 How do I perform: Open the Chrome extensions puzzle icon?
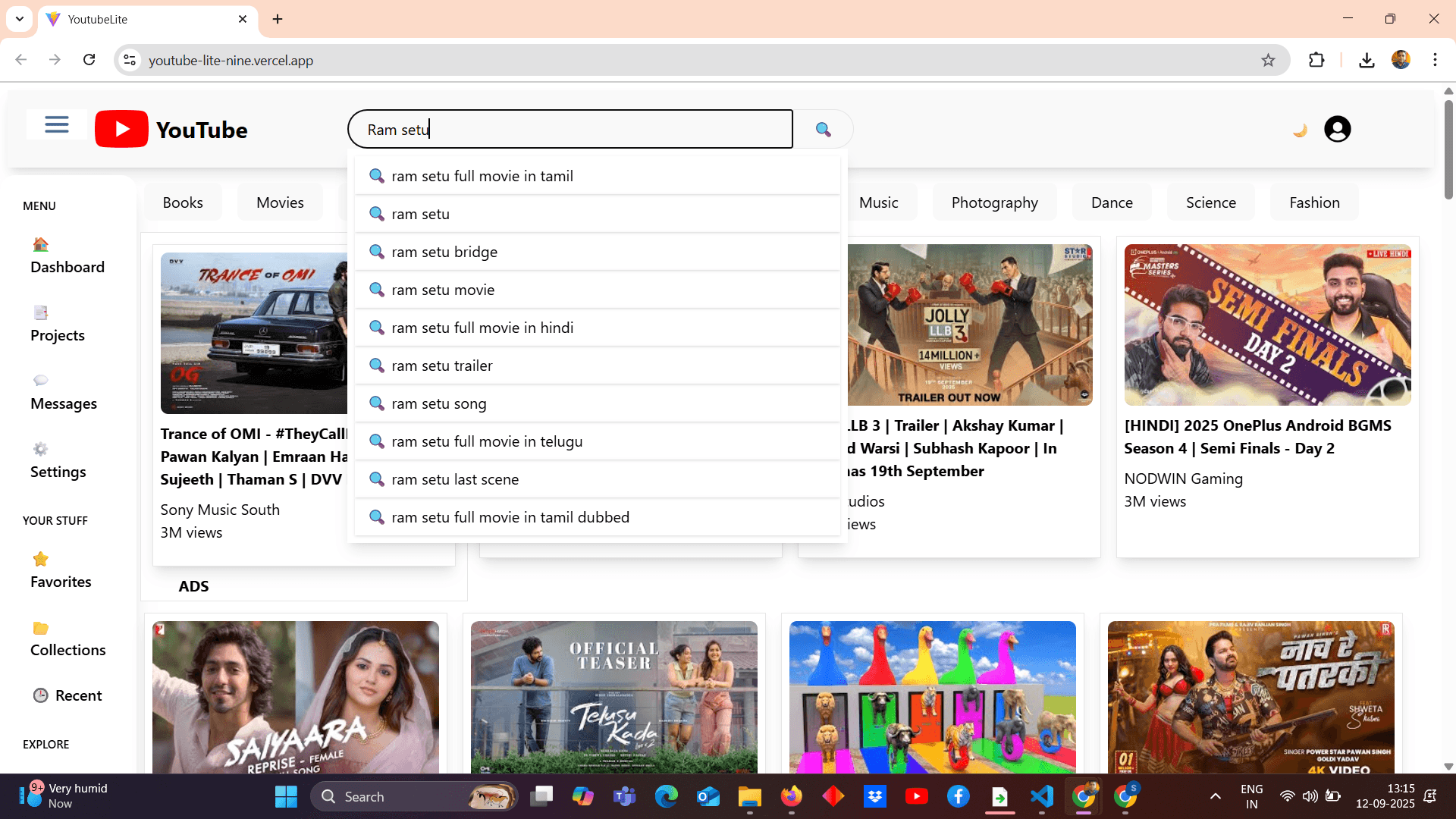(1316, 60)
